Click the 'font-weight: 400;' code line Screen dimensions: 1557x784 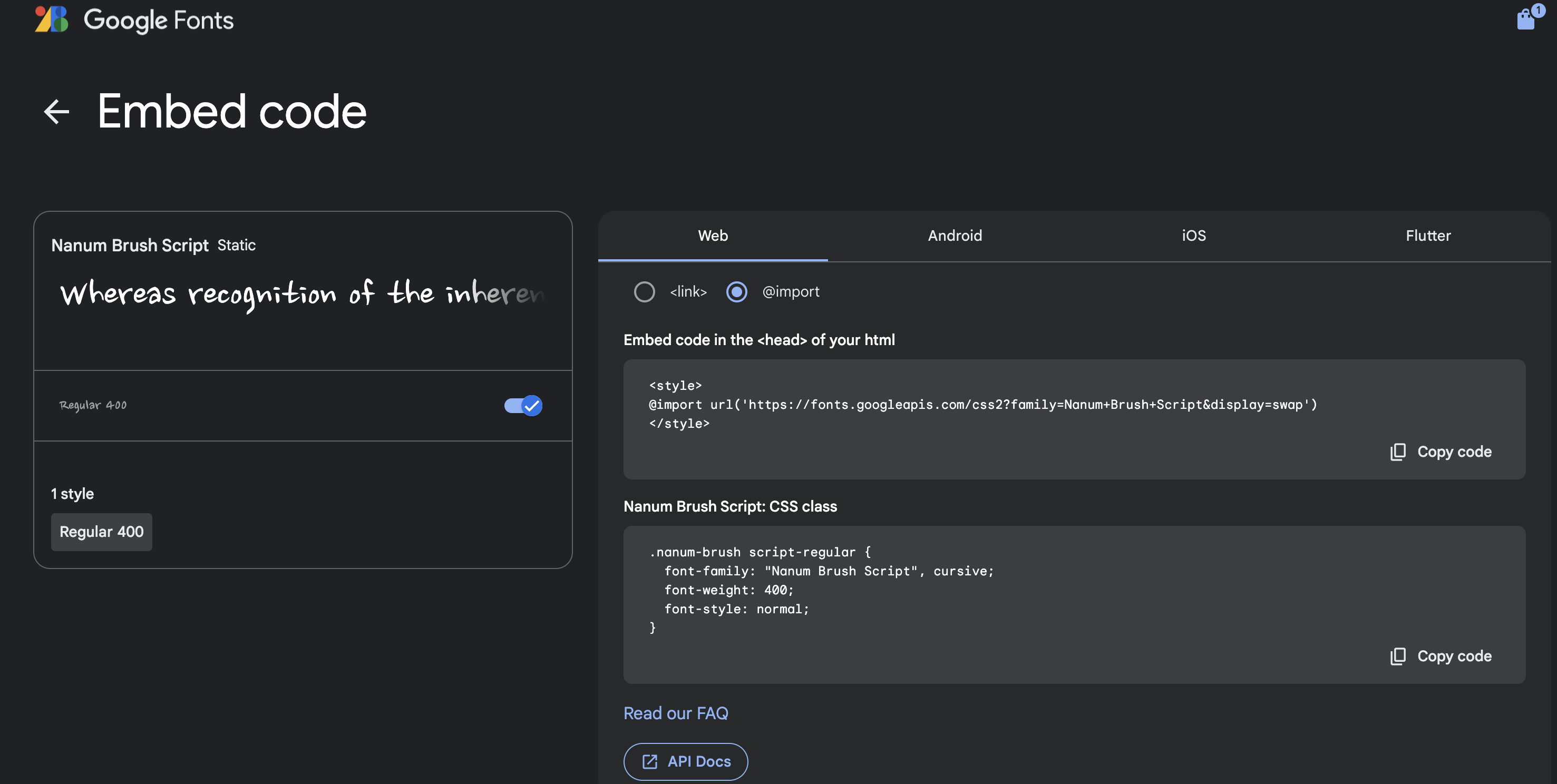pos(728,590)
